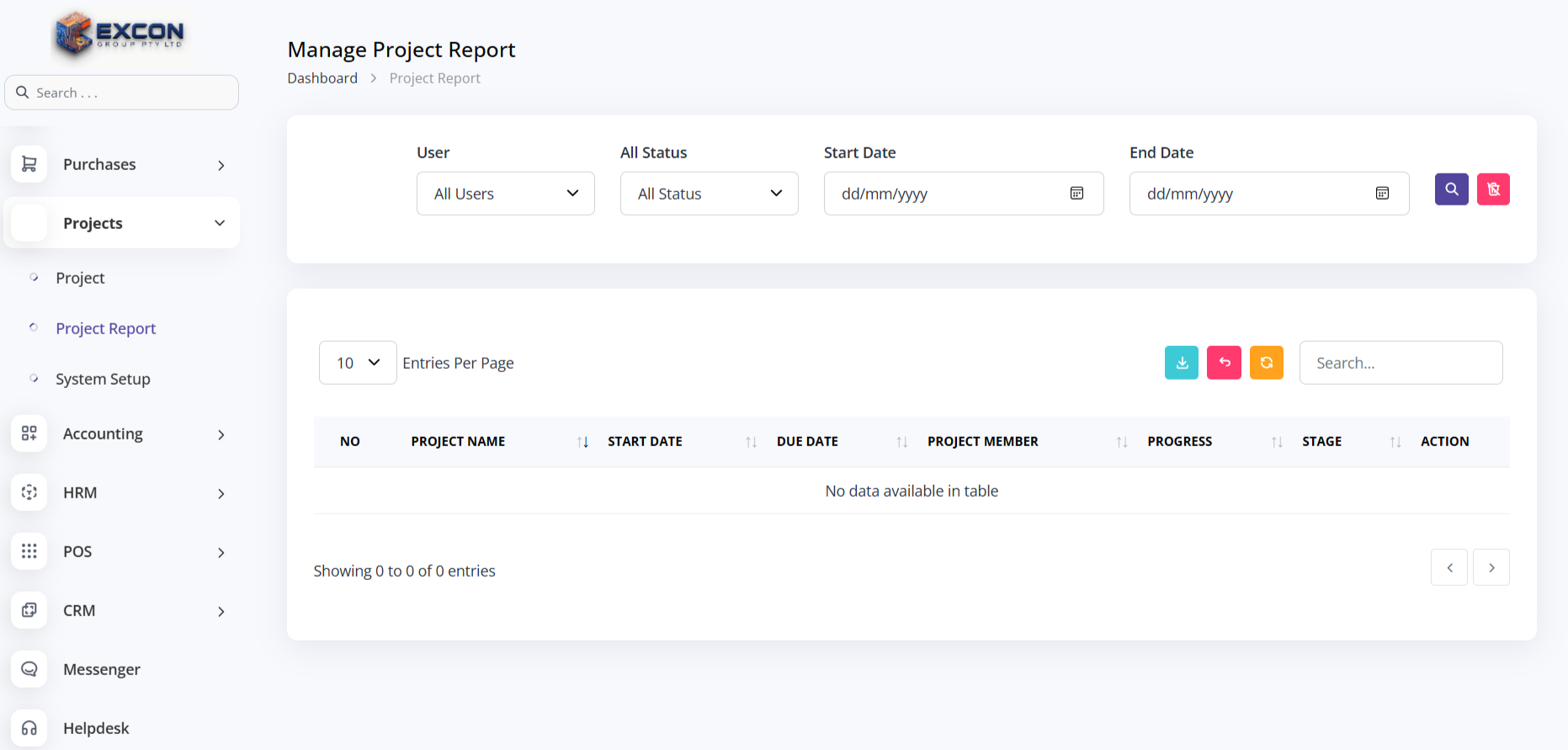Viewport: 1568px width, 750px height.
Task: Click the orange refresh icon
Action: tap(1266, 363)
